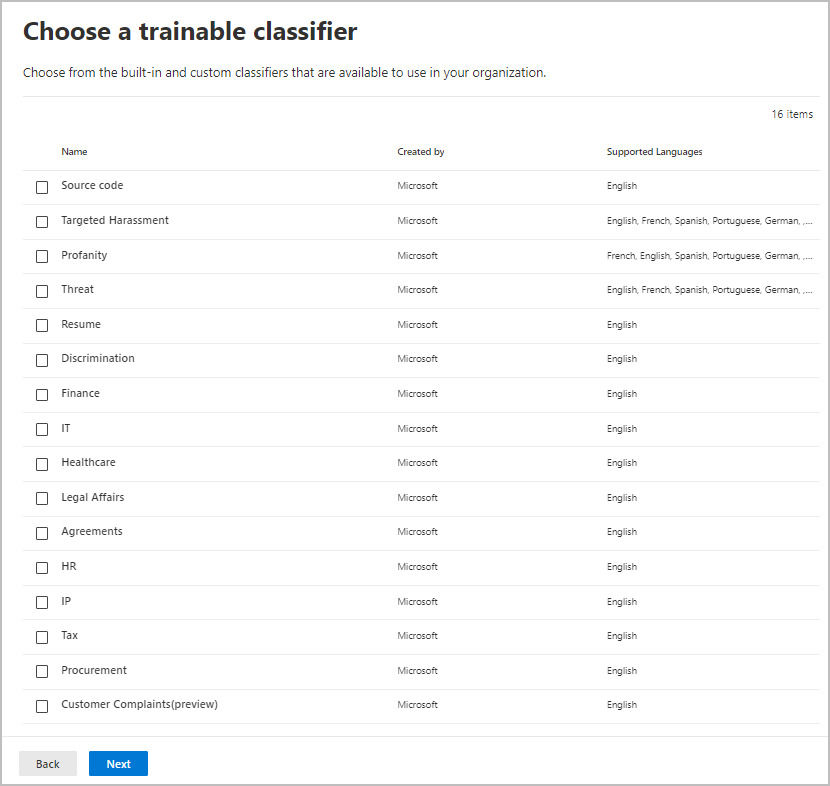The height and width of the screenshot is (786, 830).
Task: Check the Legal Affairs classifier
Action: point(41,498)
